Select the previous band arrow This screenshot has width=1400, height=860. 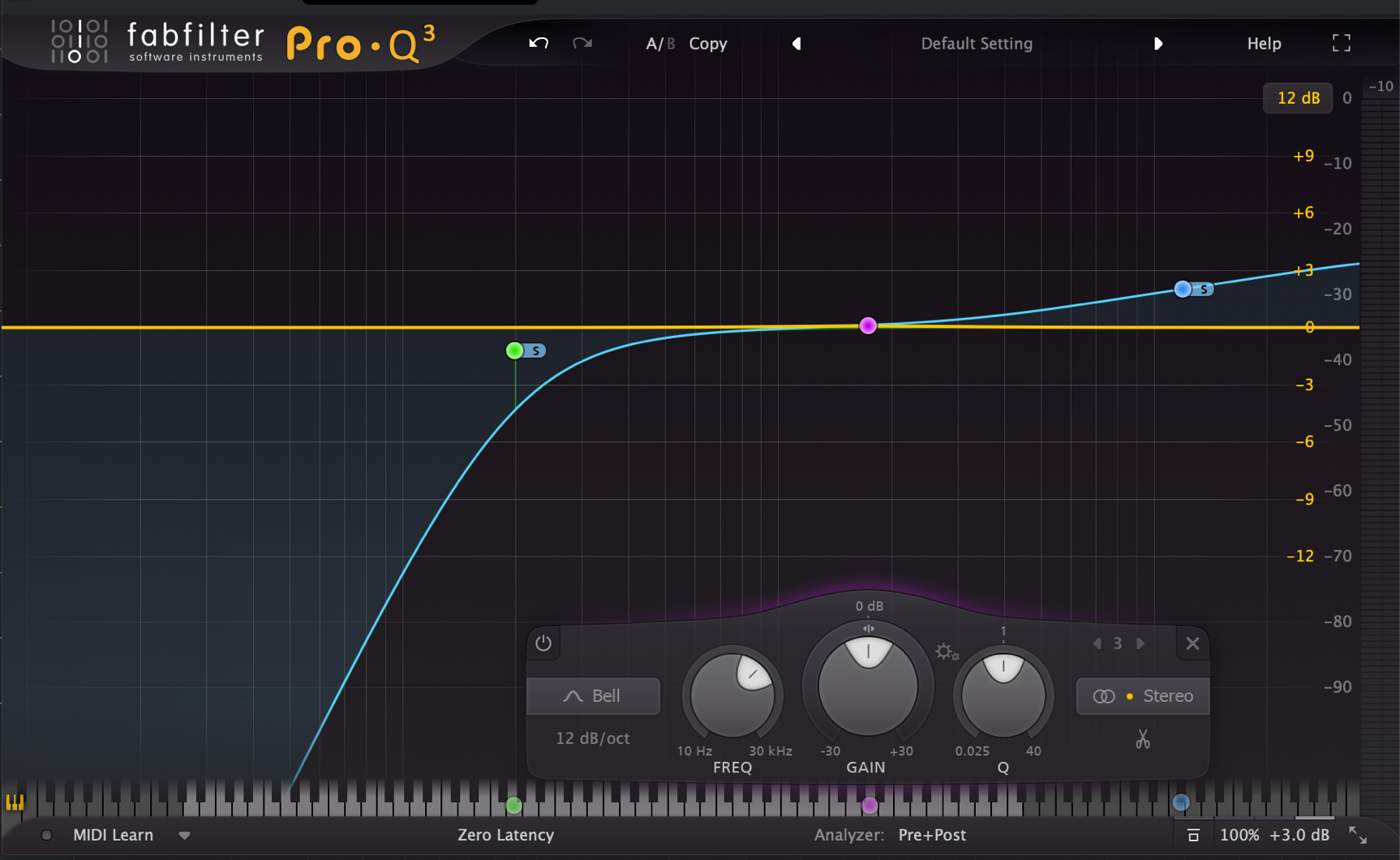1097,643
